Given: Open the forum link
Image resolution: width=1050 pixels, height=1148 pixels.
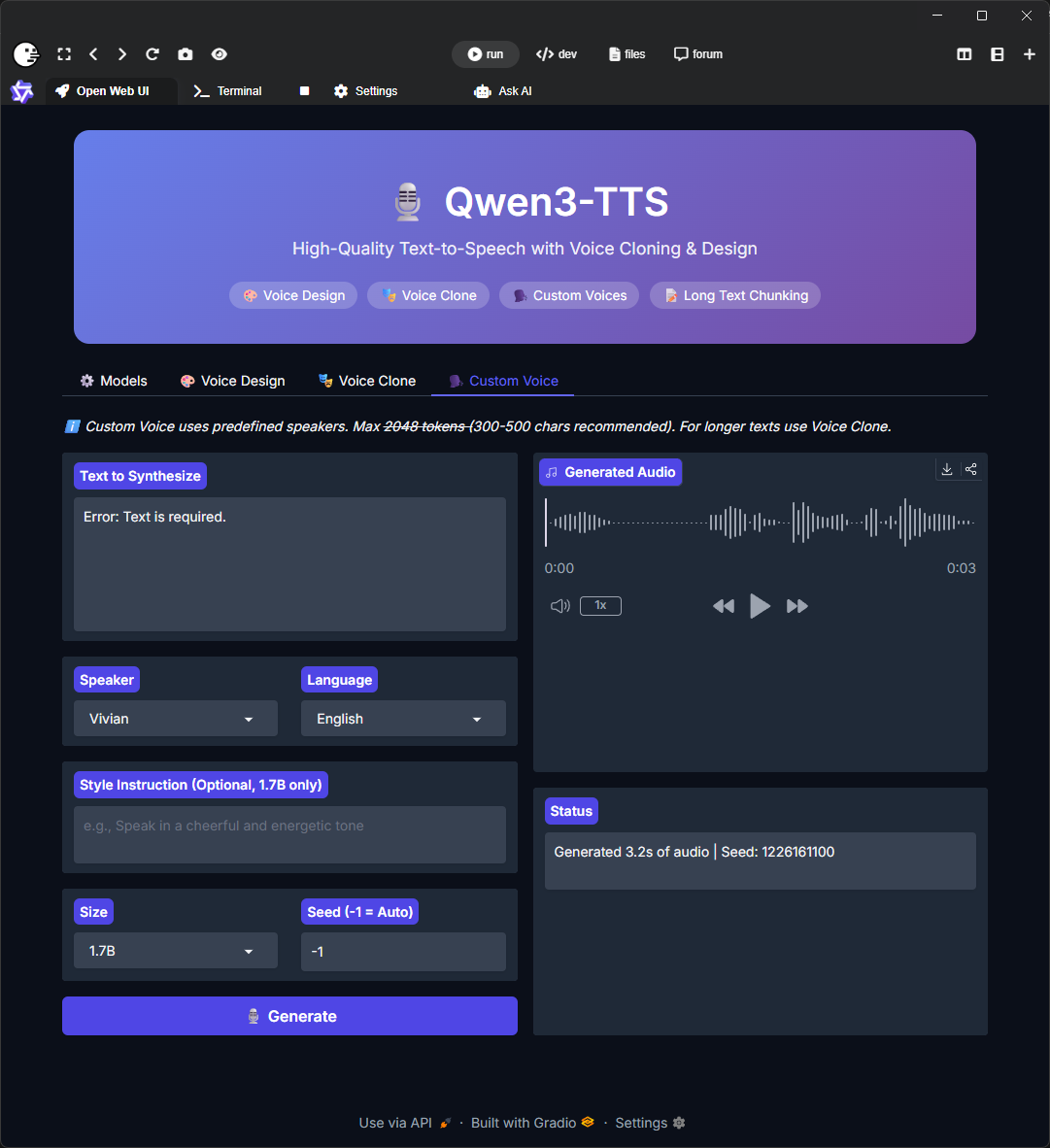Looking at the screenshot, I should 698,54.
